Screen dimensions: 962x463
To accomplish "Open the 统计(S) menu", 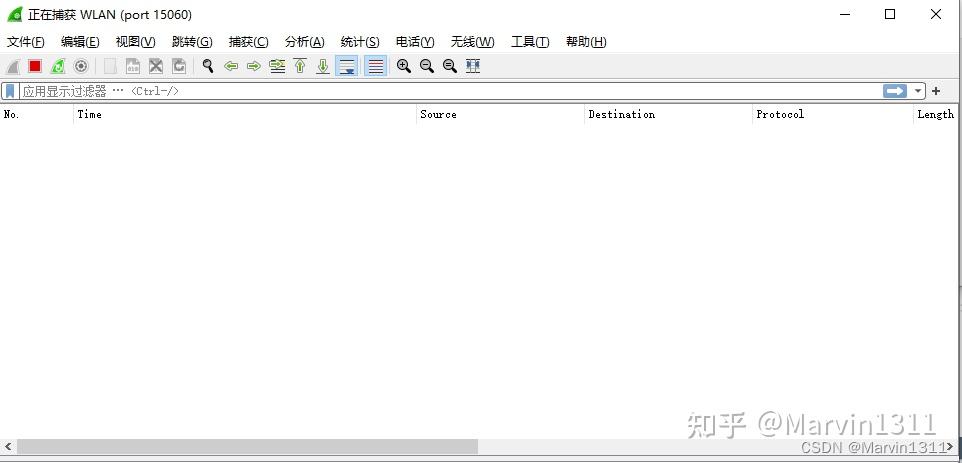I will click(360, 42).
